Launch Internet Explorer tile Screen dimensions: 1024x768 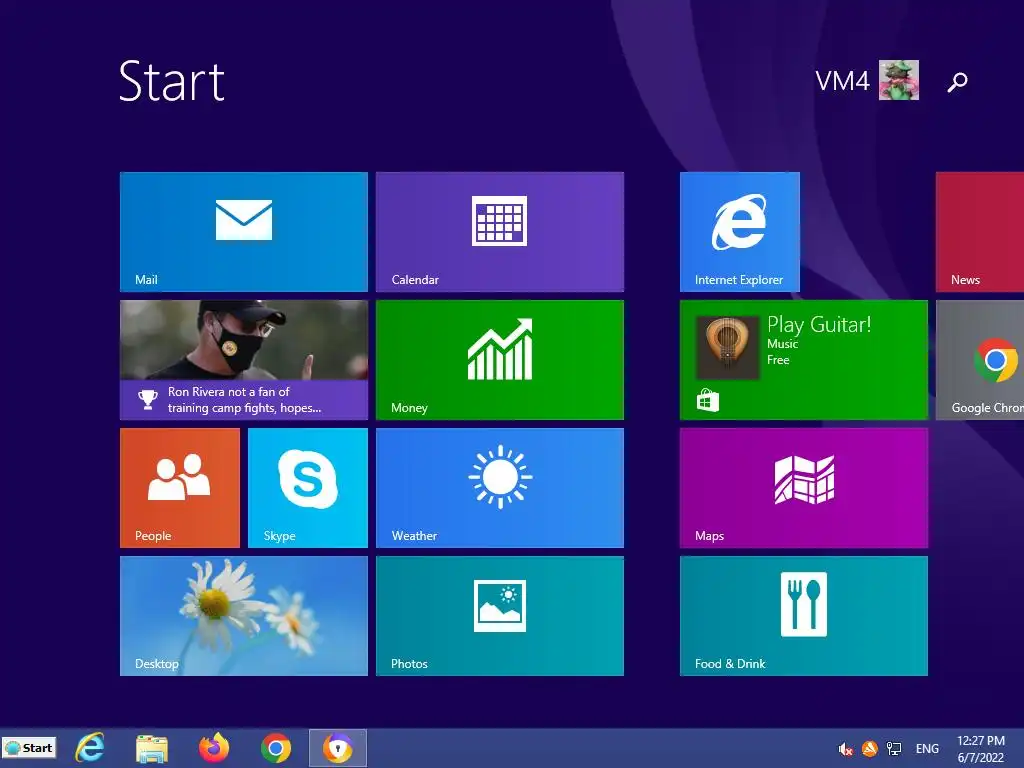(739, 232)
